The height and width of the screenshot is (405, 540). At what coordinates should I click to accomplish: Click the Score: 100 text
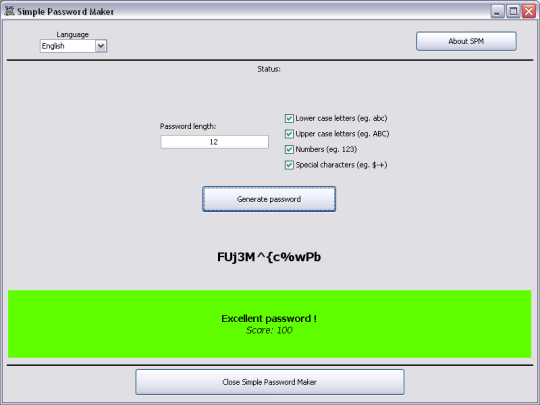pos(269,330)
